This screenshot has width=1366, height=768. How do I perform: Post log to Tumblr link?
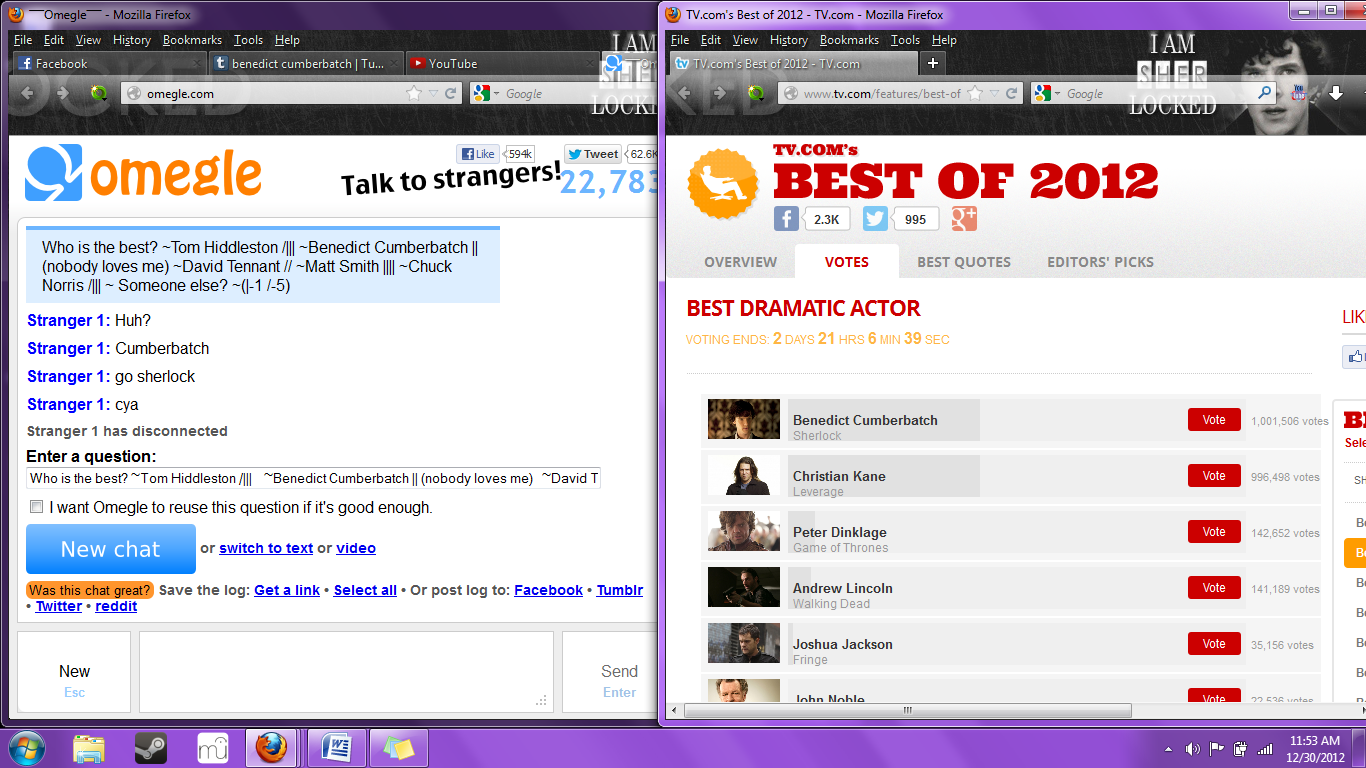(x=620, y=590)
